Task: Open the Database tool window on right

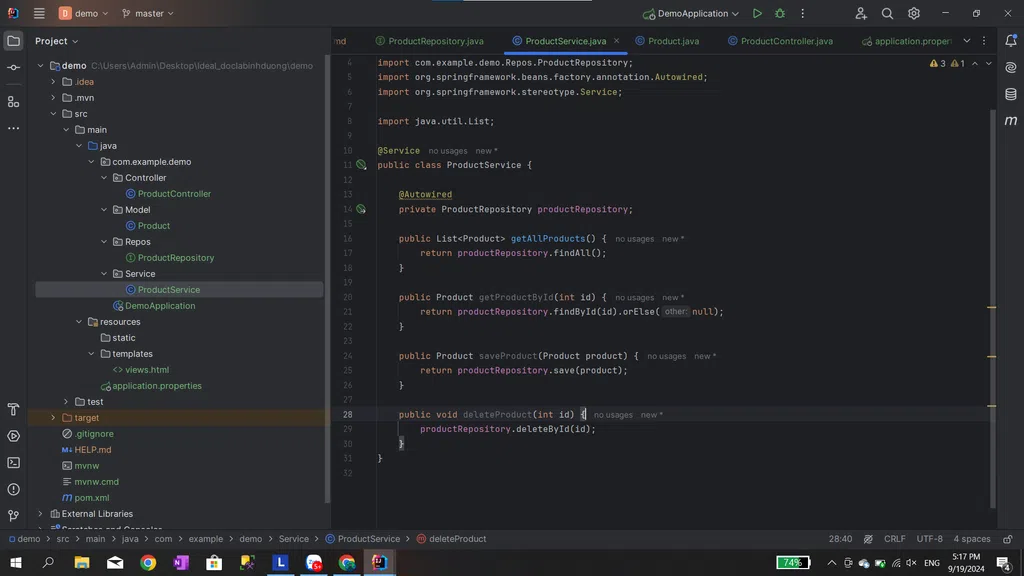Action: 1011,94
